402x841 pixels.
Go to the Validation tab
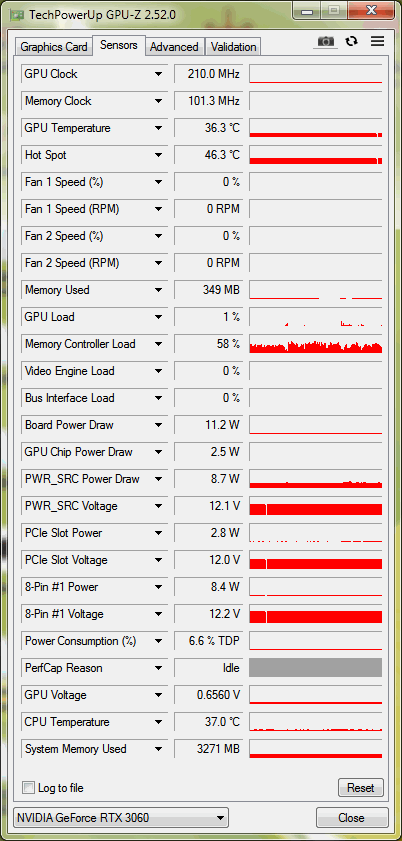click(x=233, y=47)
